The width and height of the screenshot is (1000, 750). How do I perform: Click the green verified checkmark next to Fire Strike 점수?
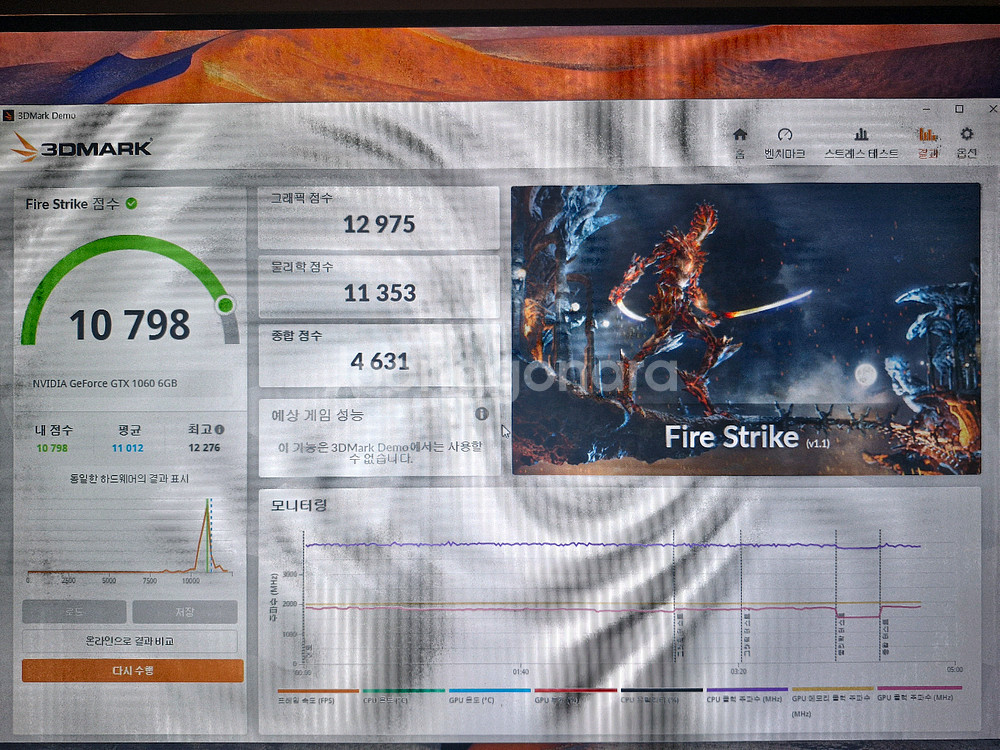click(131, 203)
